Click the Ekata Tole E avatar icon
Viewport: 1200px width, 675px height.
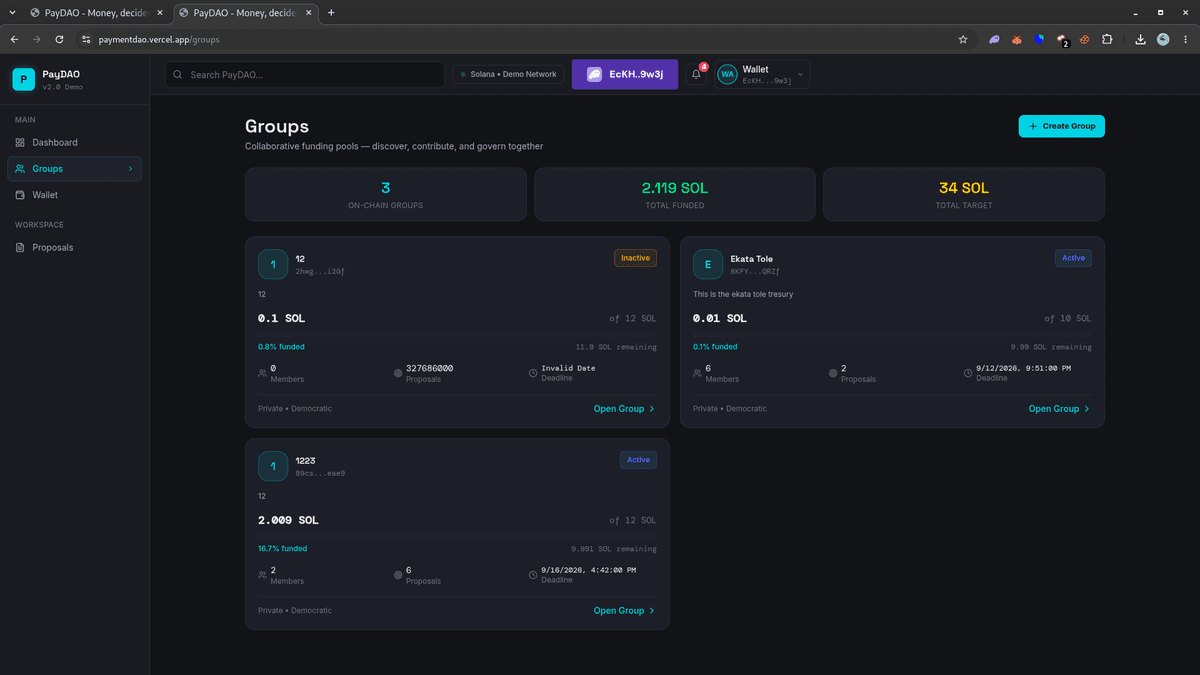click(708, 264)
